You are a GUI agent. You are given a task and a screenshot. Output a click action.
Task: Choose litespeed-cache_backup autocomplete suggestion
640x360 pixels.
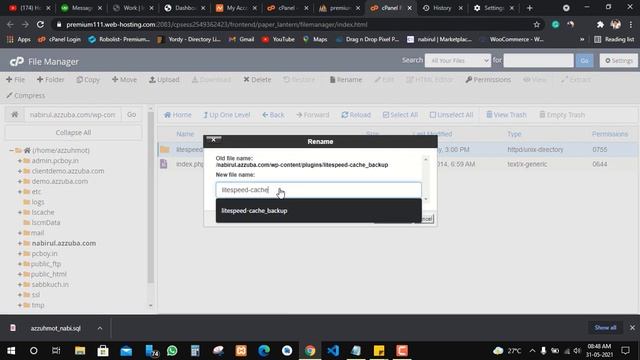point(318,211)
